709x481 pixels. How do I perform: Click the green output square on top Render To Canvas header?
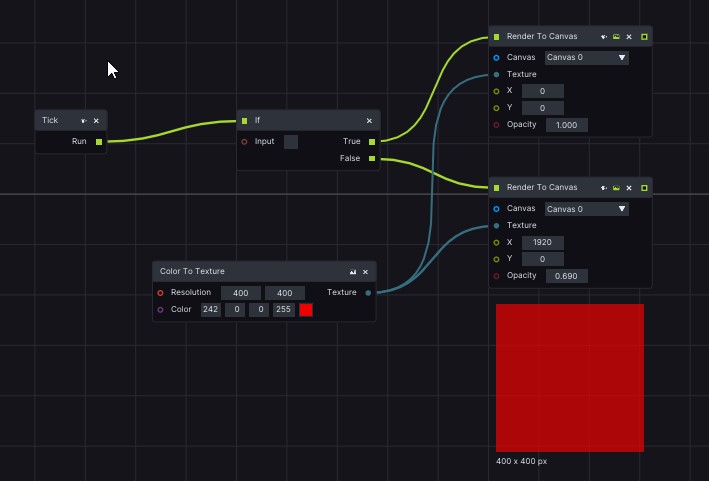coord(644,37)
